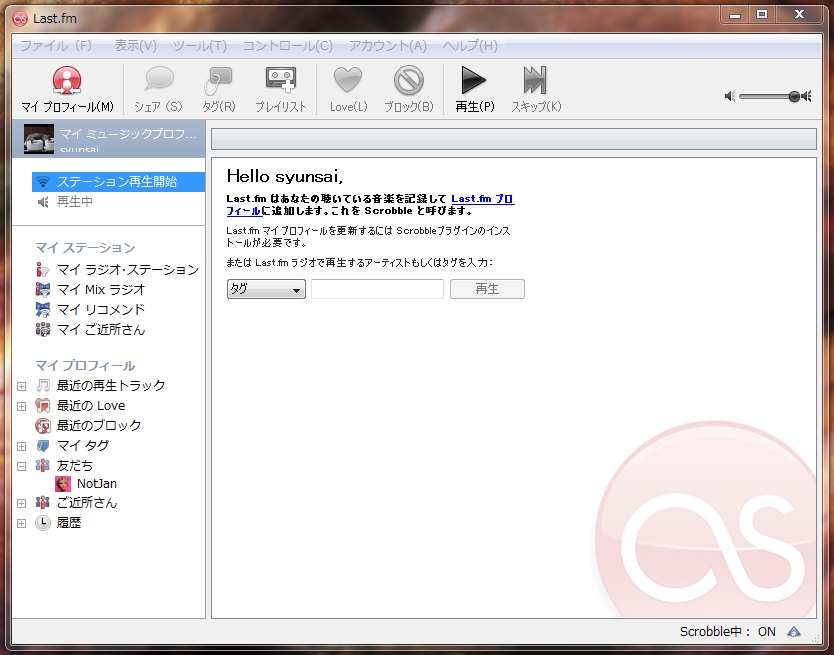This screenshot has width=834, height=655.
Task: Select 再生中 (Now Playing) sidebar item
Action: [74, 202]
